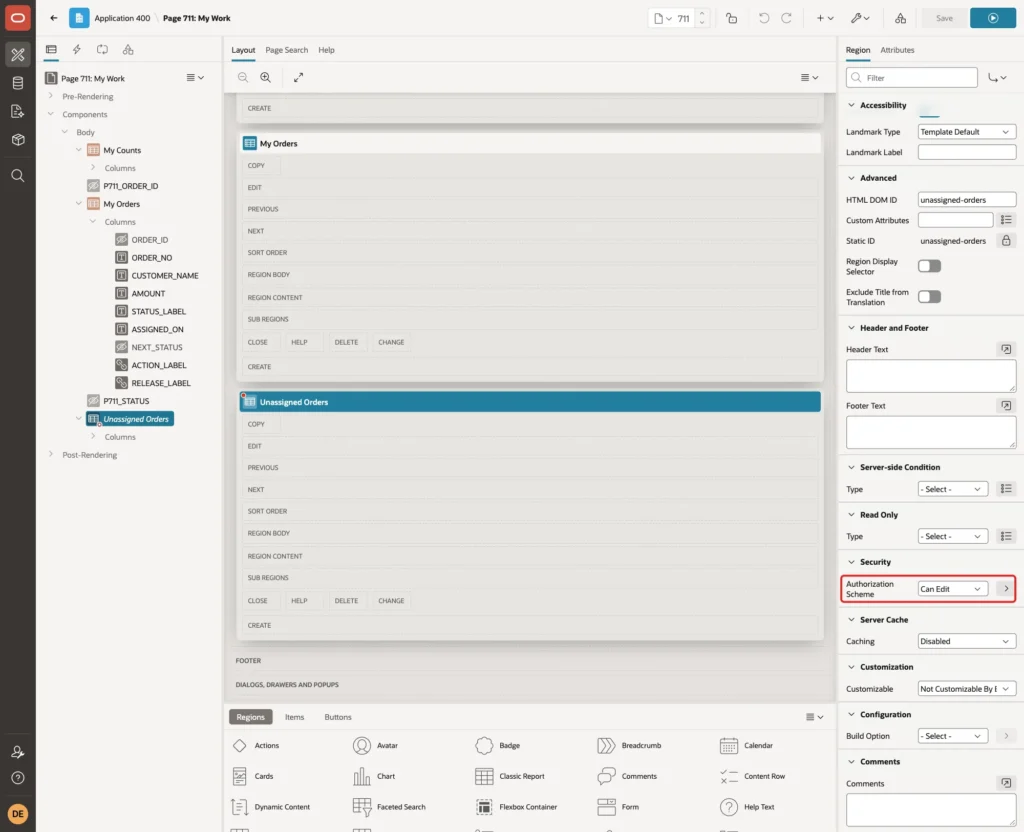This screenshot has height=832, width=1024.
Task: Go back with the left arrow
Action: pos(54,18)
